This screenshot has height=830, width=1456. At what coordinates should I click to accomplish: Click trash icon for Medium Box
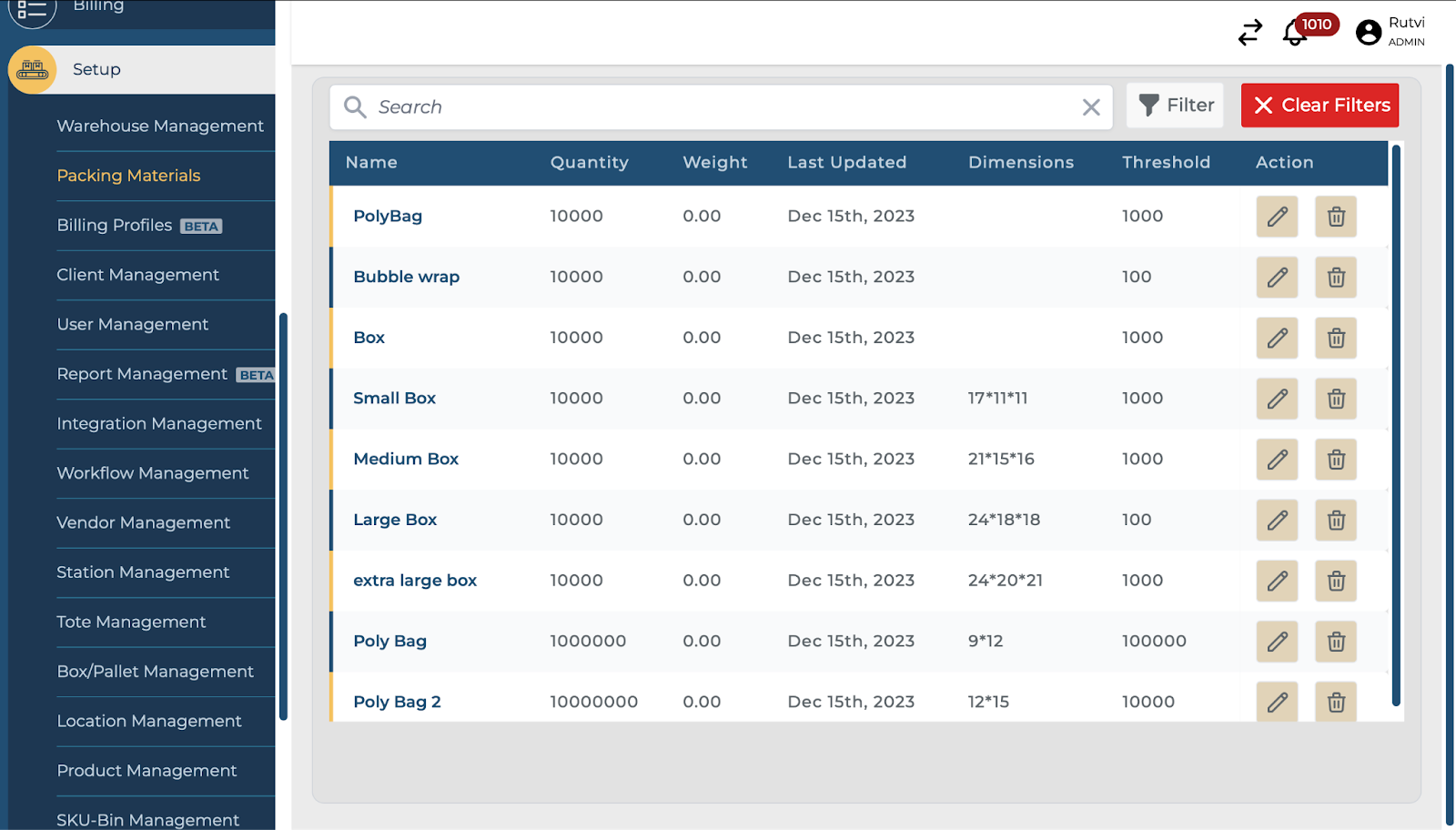tap(1335, 460)
